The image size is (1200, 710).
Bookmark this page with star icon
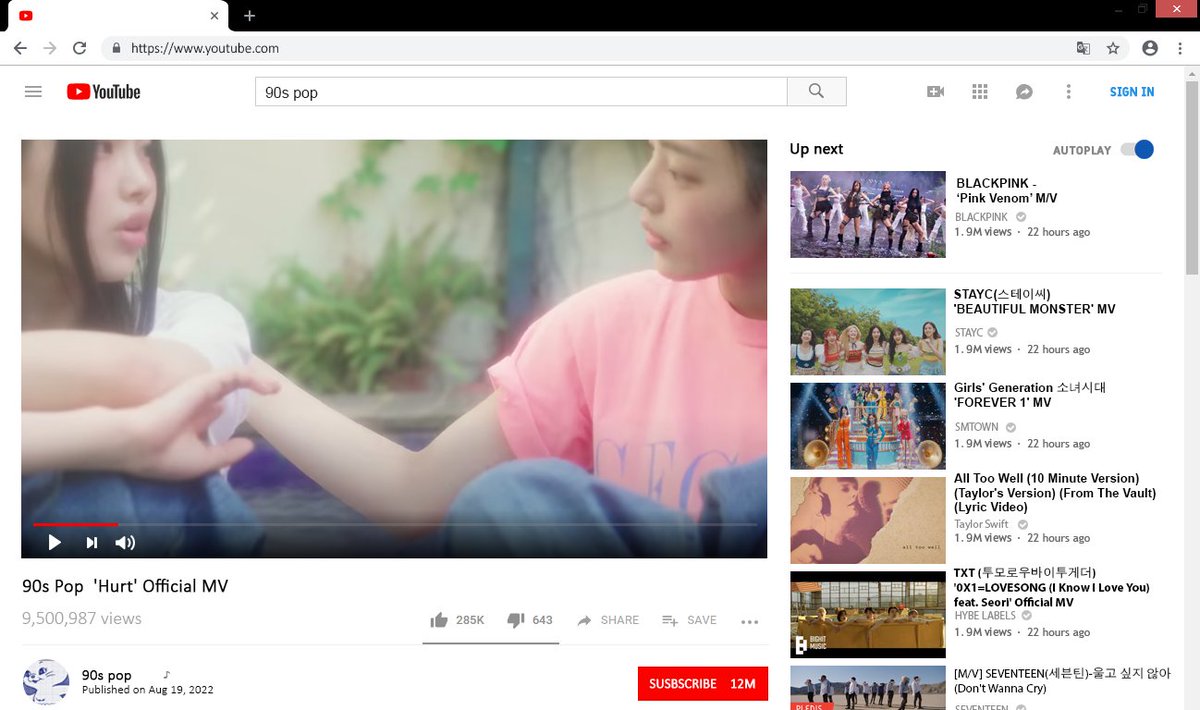coord(1113,48)
